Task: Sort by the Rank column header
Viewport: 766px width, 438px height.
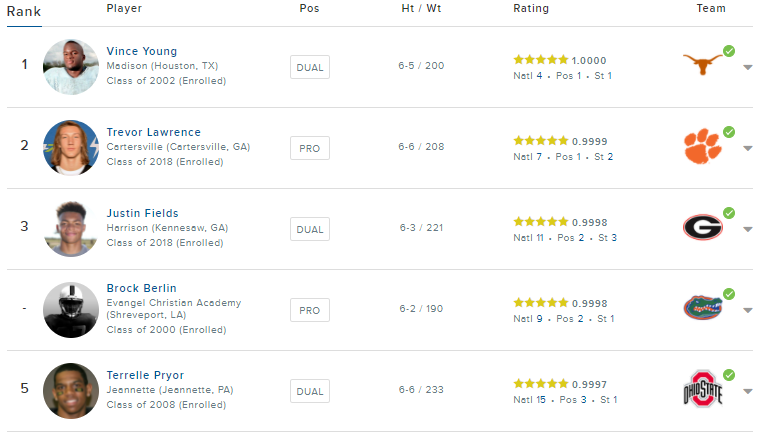Action: (24, 12)
